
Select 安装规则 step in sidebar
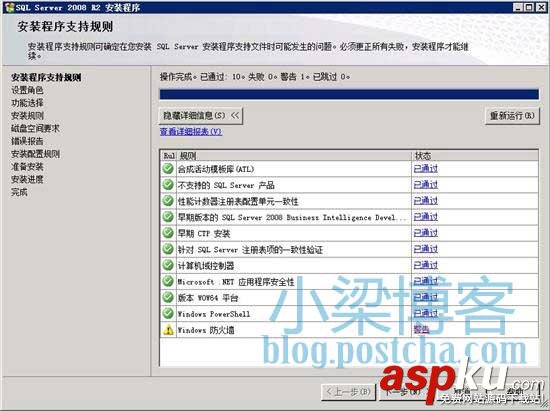tap(27, 115)
